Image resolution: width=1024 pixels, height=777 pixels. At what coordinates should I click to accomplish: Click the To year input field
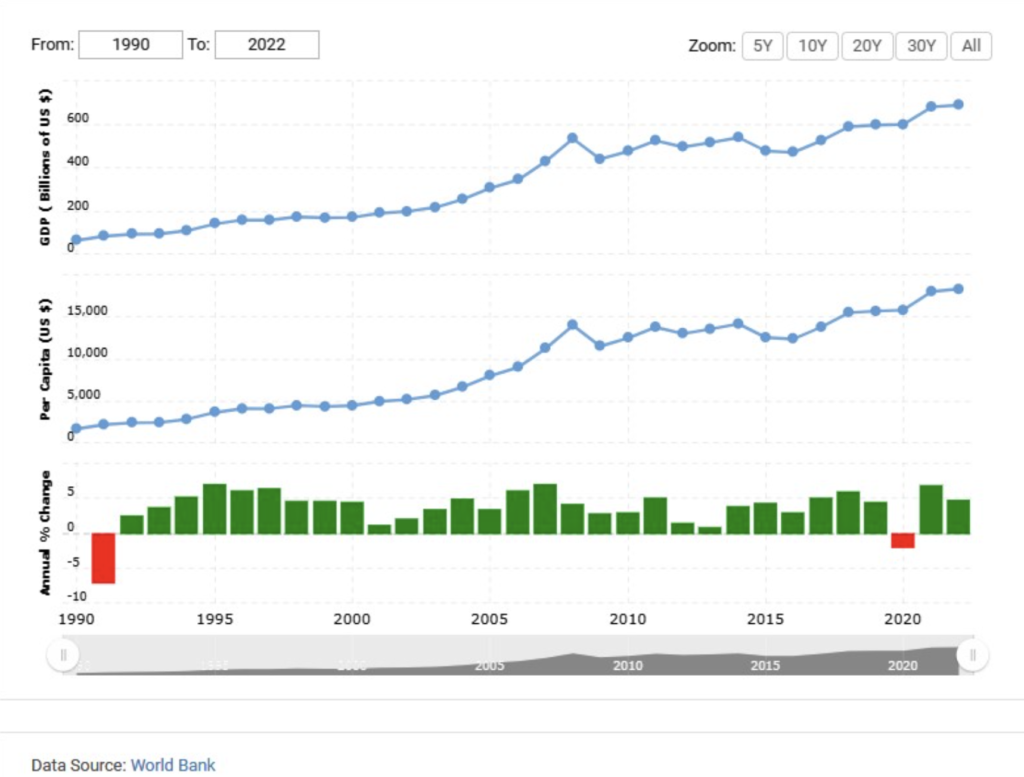click(267, 45)
